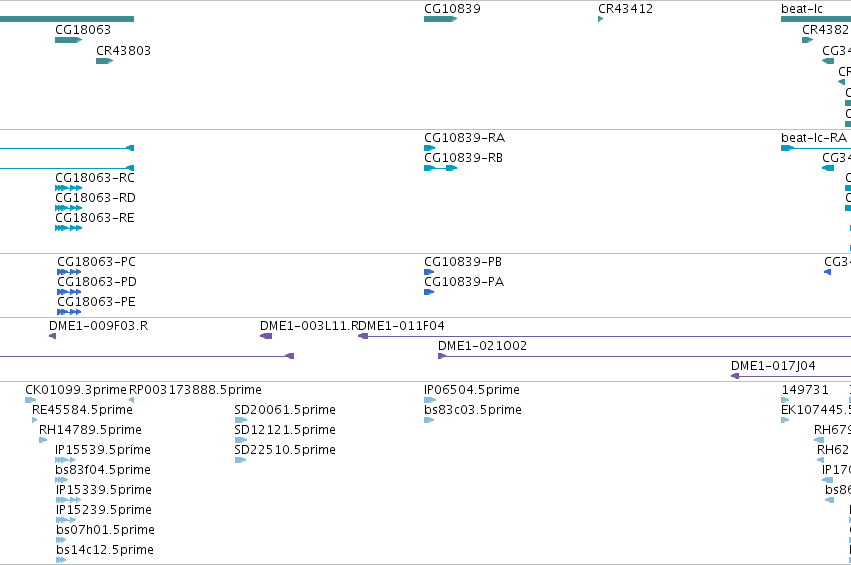Click EST IP15239.5prime

104,511
